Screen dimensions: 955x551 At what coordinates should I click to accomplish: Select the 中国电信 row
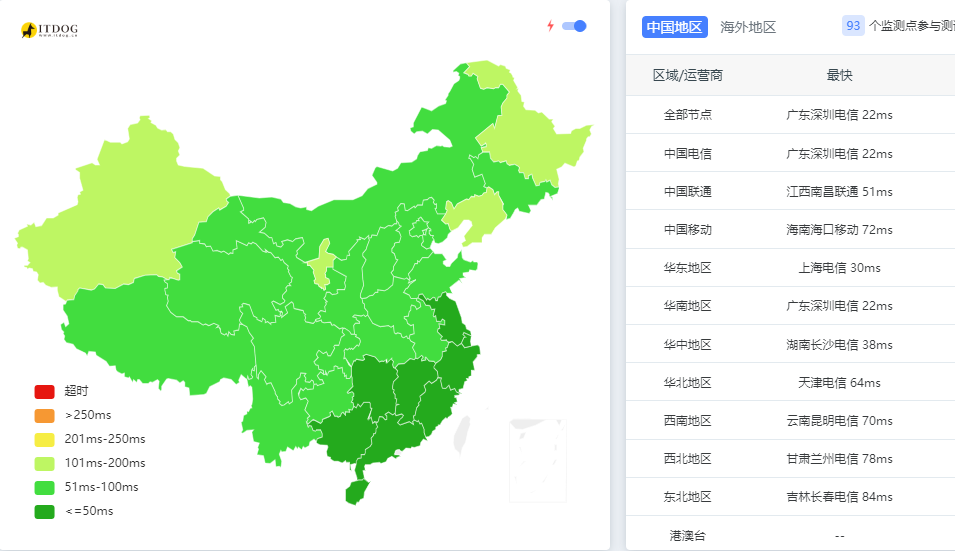(688, 154)
